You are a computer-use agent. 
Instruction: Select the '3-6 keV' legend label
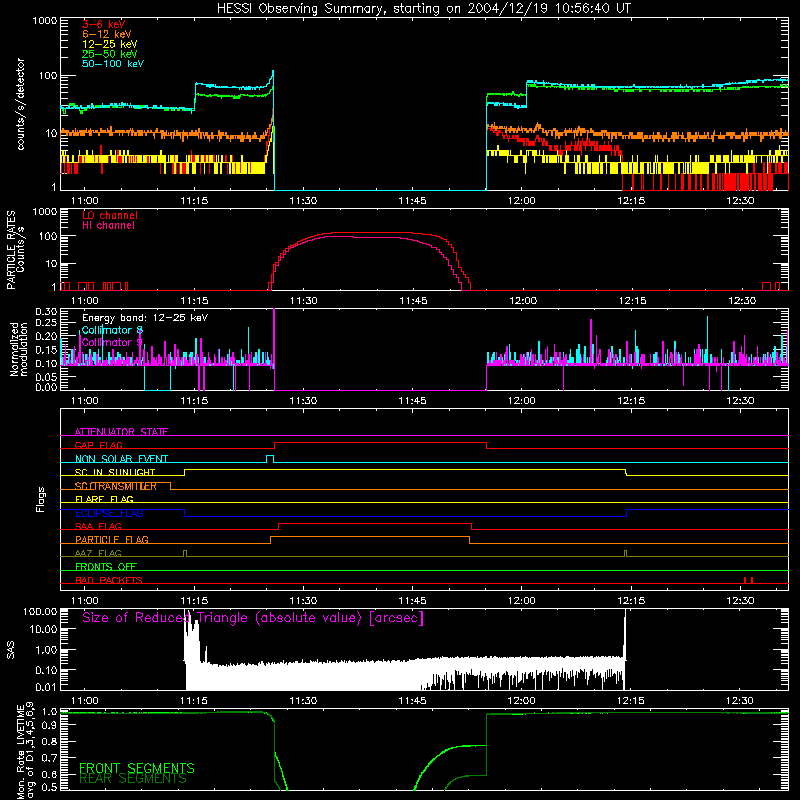(103, 24)
